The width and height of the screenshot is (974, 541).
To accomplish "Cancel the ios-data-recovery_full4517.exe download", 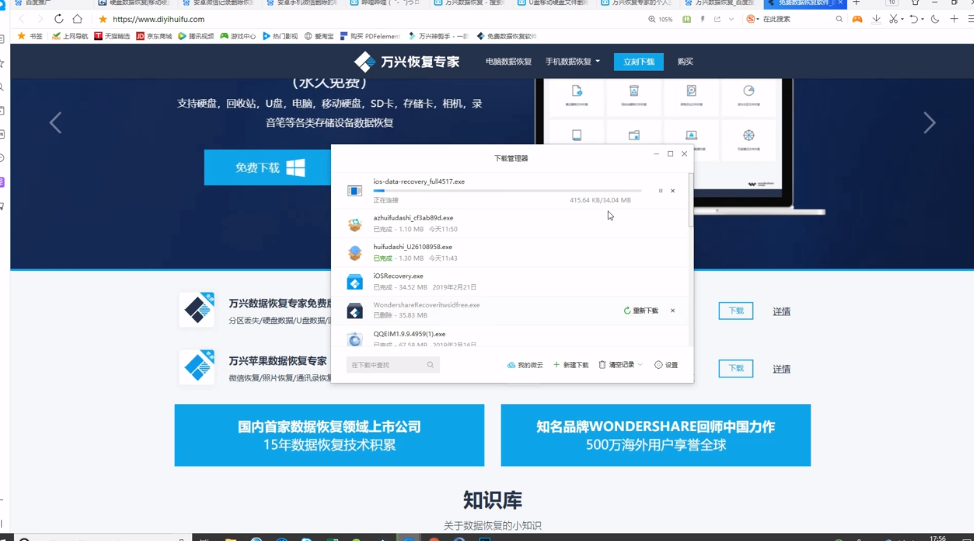I will point(673,191).
